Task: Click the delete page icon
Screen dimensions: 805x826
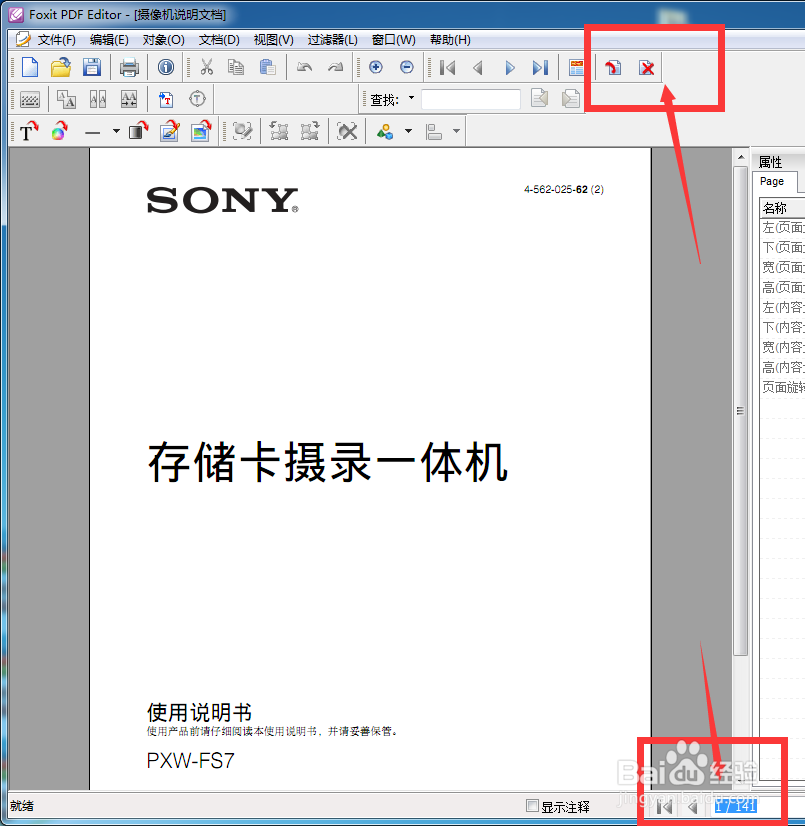Action: point(646,67)
